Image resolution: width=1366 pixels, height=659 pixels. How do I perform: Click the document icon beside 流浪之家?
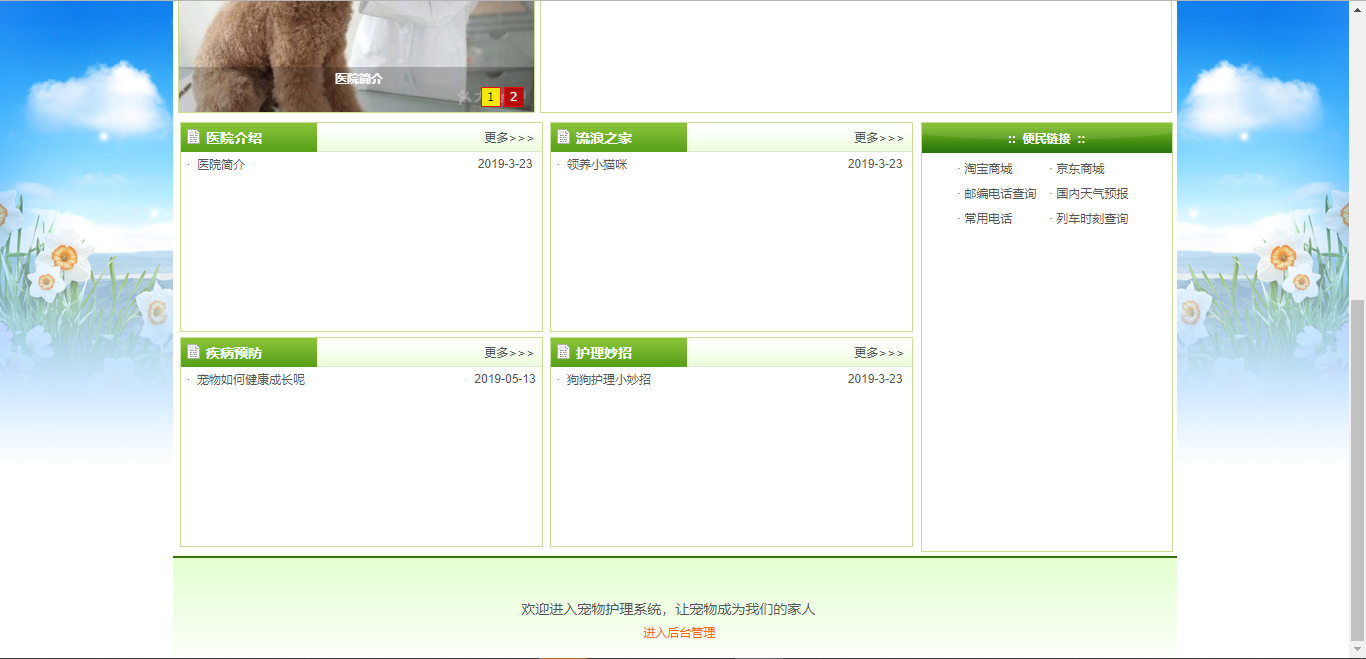pos(564,138)
